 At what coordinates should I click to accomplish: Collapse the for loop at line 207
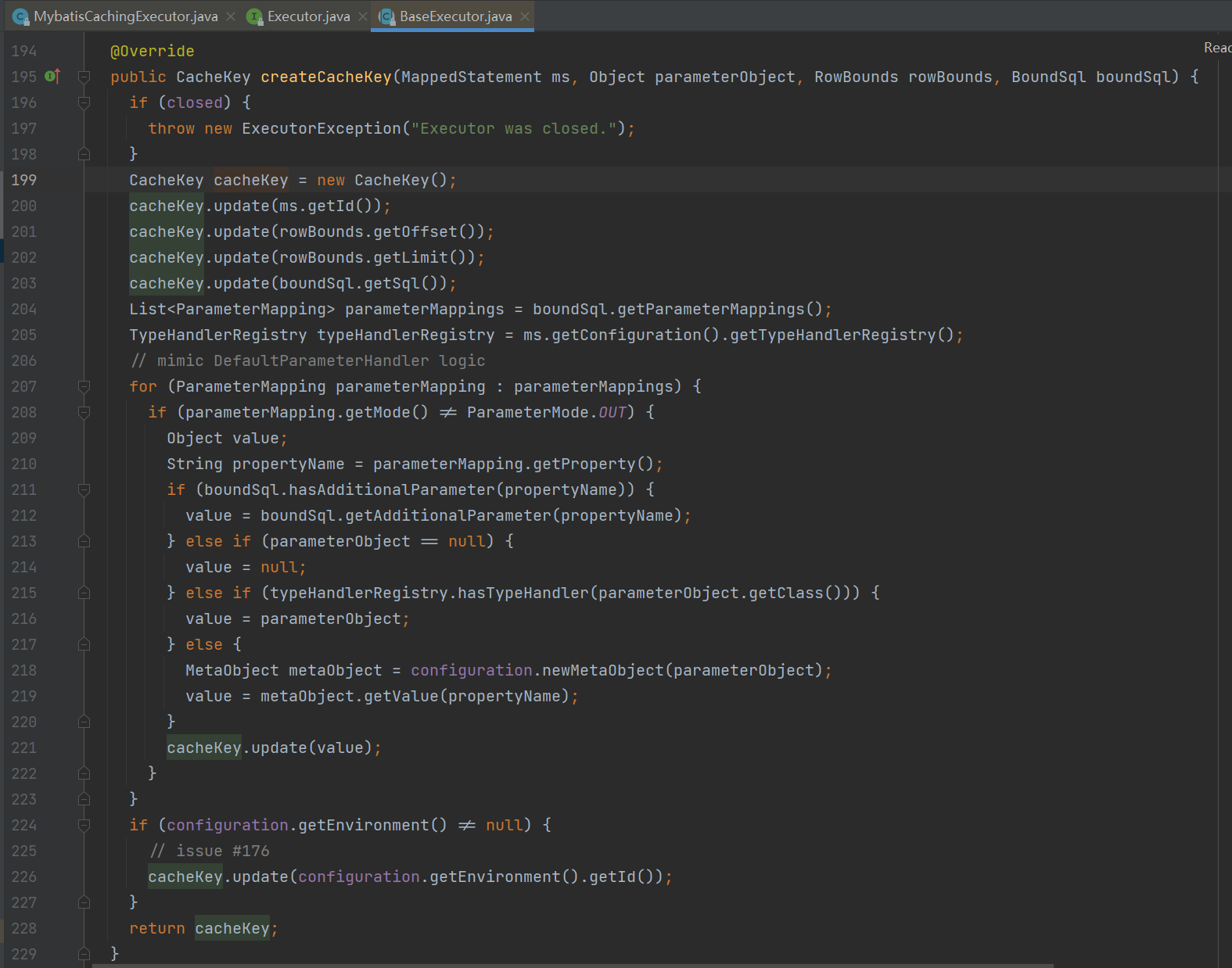tap(84, 386)
